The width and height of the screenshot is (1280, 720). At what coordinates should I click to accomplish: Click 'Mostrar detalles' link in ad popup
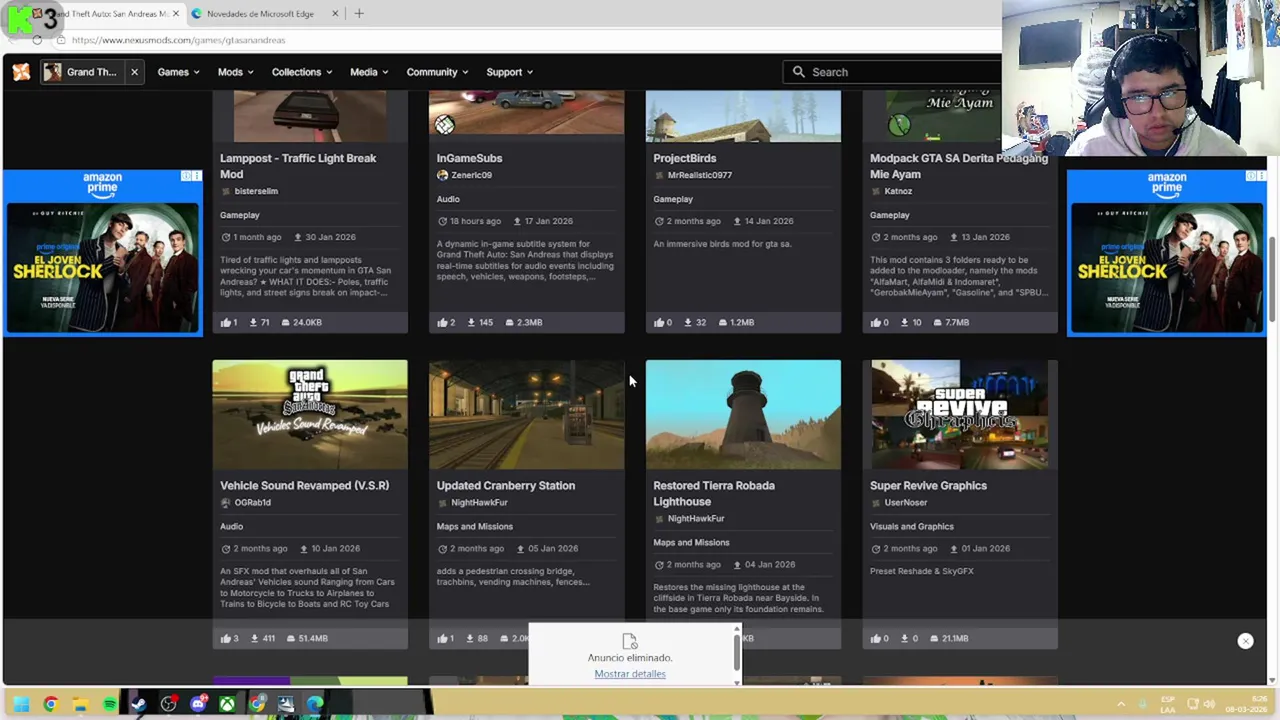click(x=630, y=674)
